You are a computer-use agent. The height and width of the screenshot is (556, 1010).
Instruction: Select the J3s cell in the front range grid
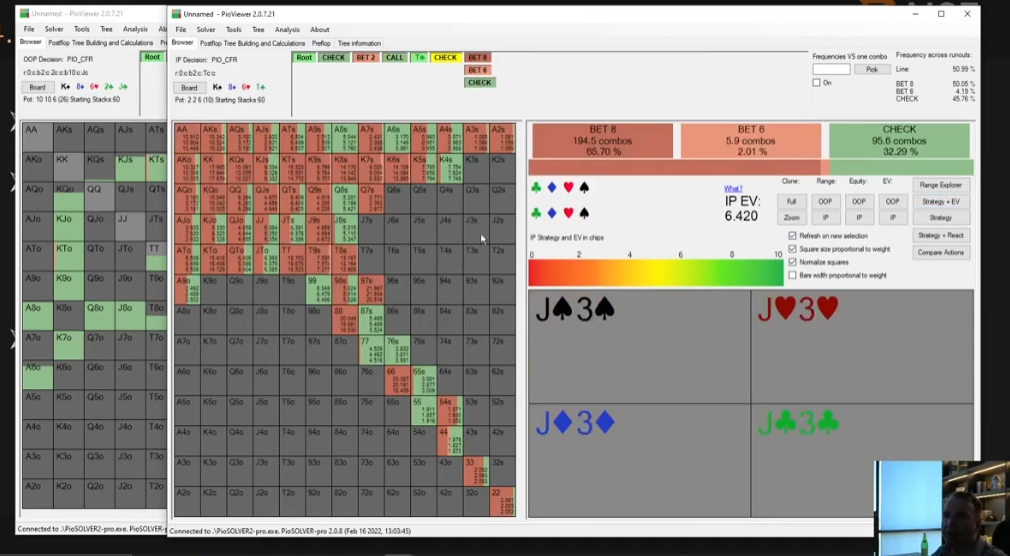[475, 229]
